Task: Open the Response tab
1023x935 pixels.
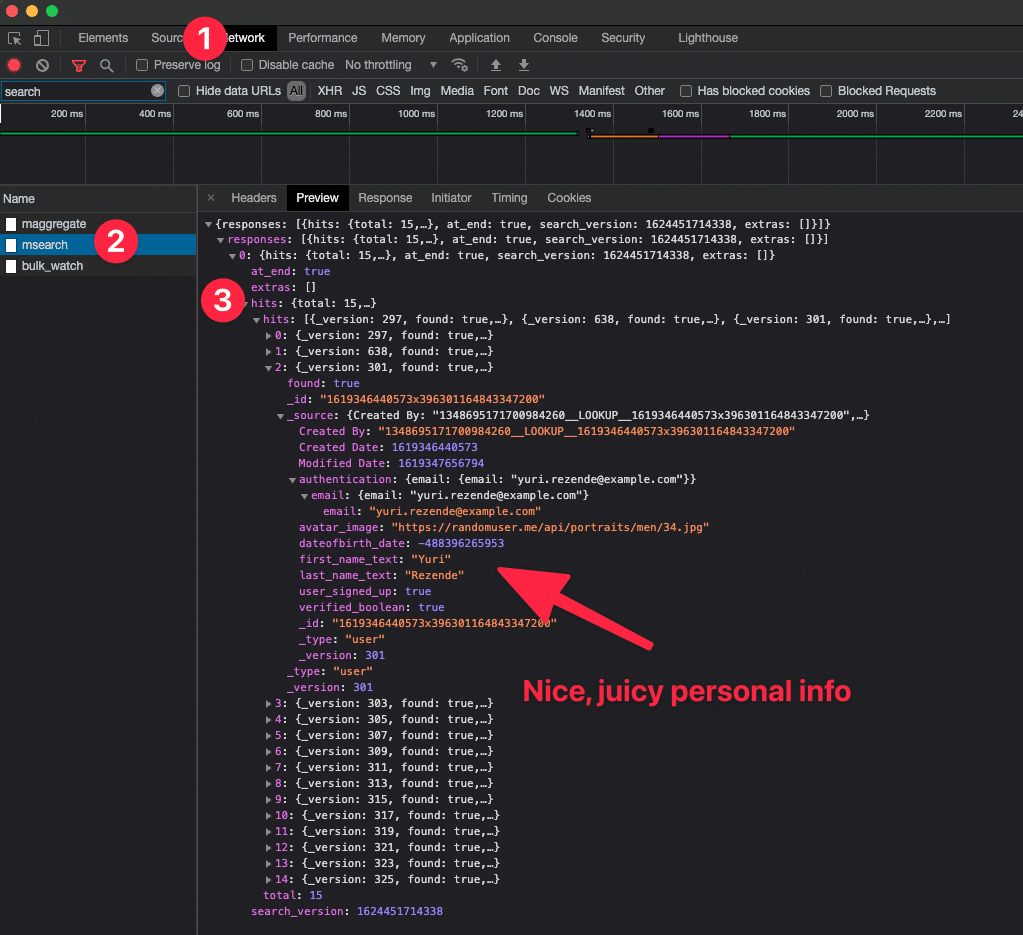Action: [385, 198]
